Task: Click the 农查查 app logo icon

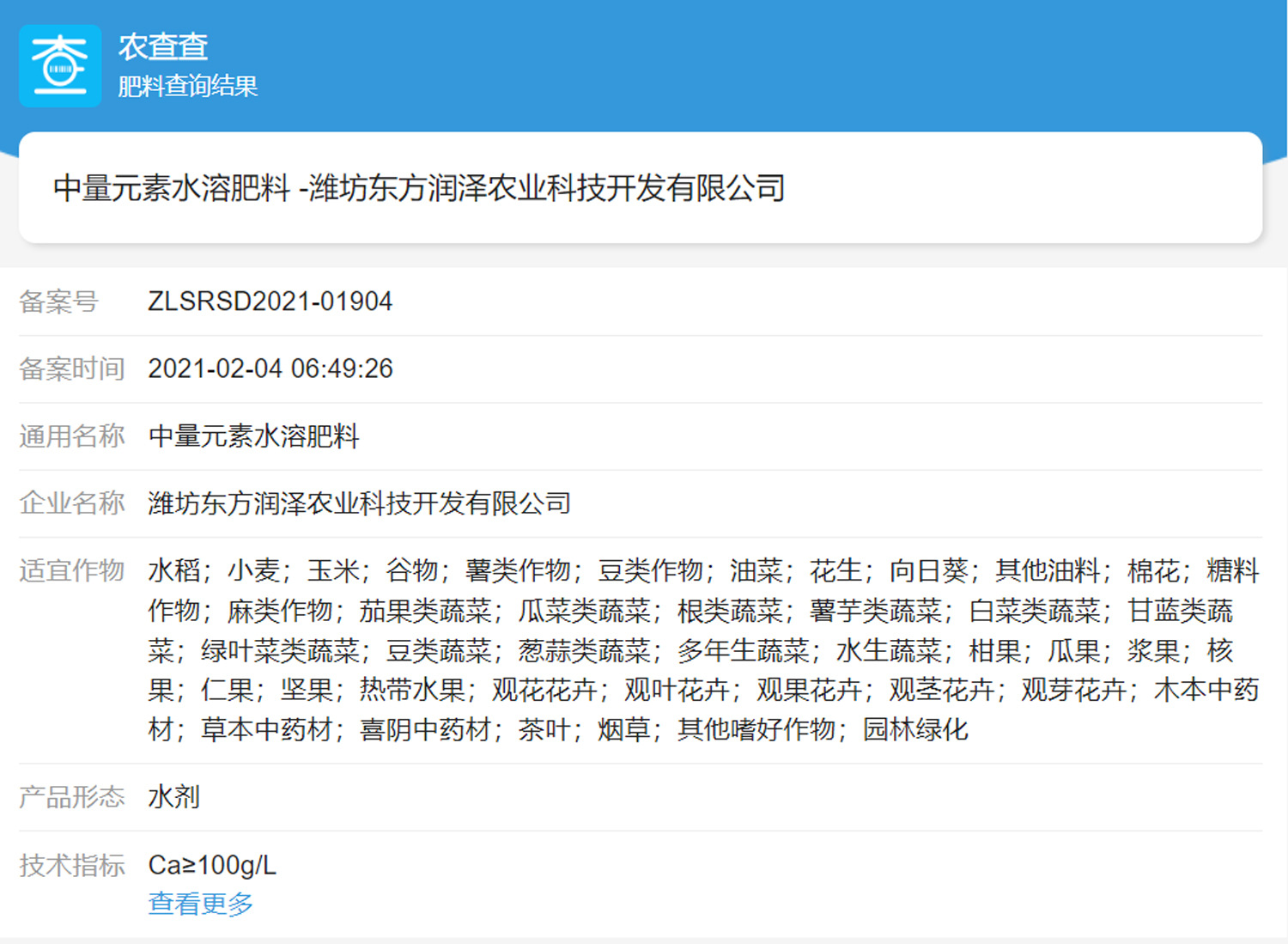Action: coord(60,66)
